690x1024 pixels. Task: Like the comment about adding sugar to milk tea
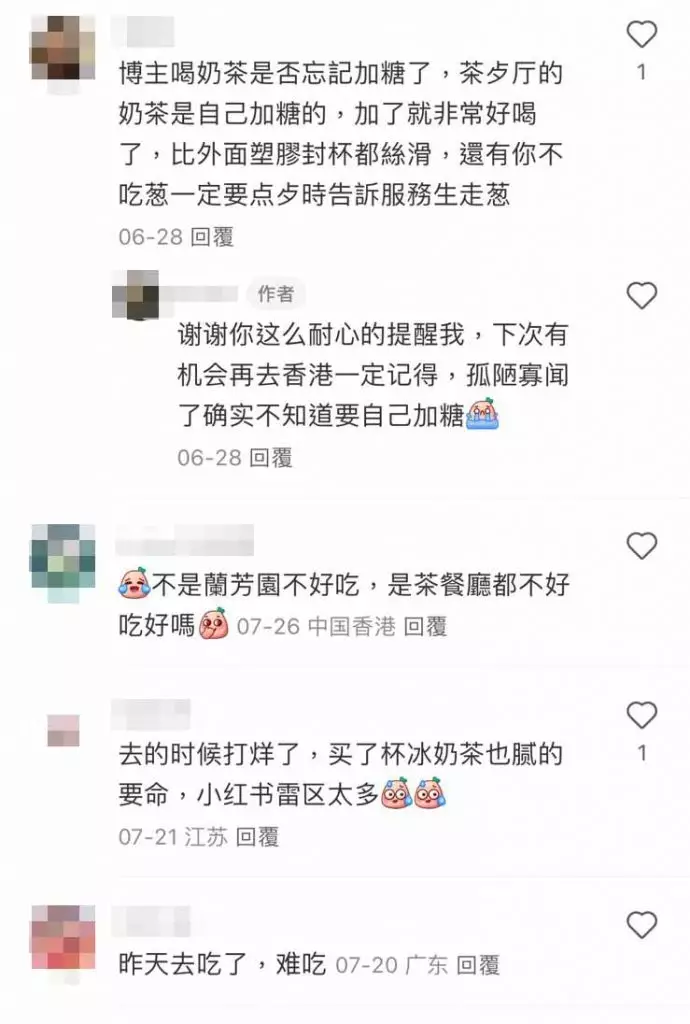click(x=641, y=34)
